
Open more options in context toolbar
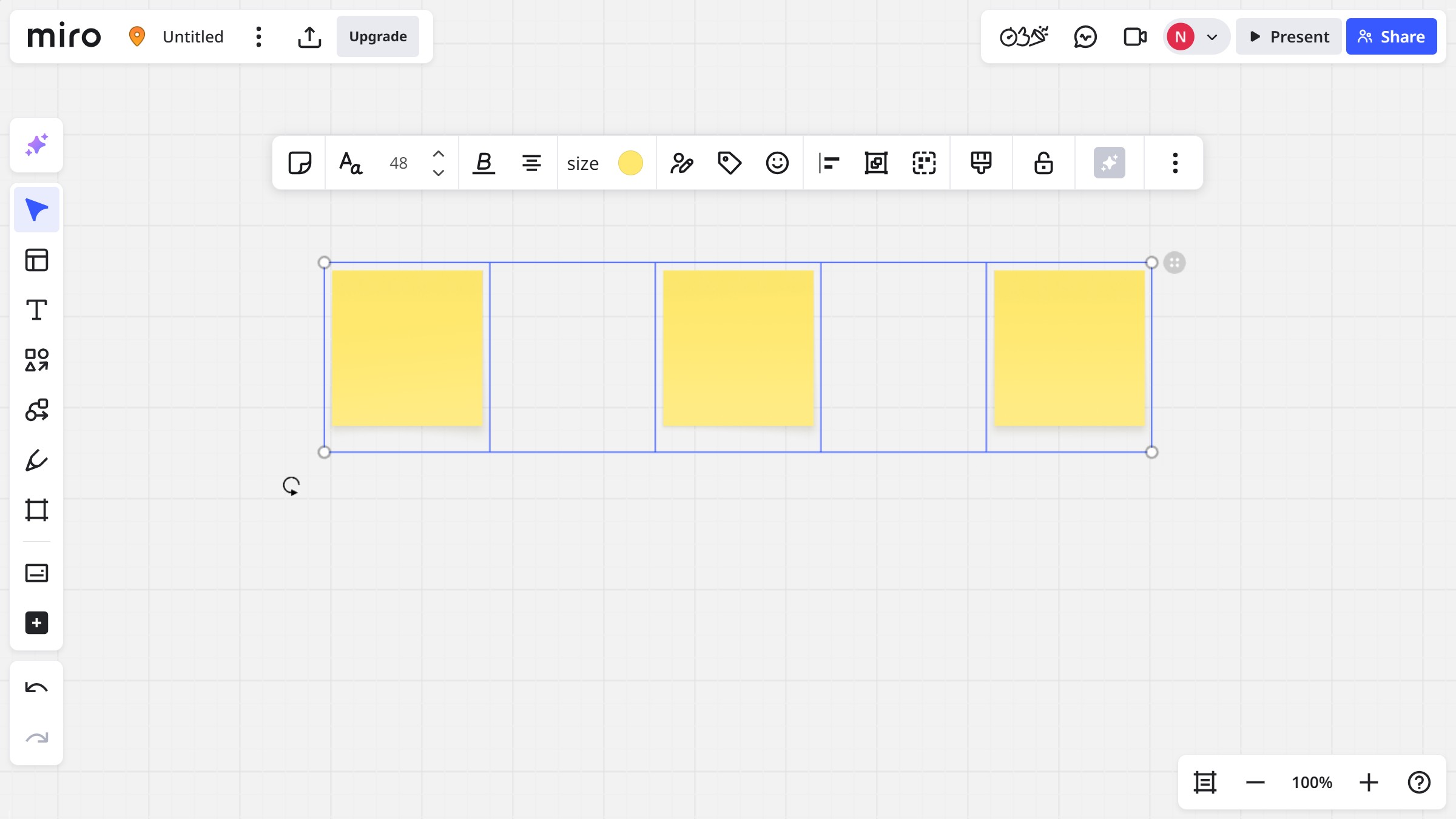tap(1175, 163)
